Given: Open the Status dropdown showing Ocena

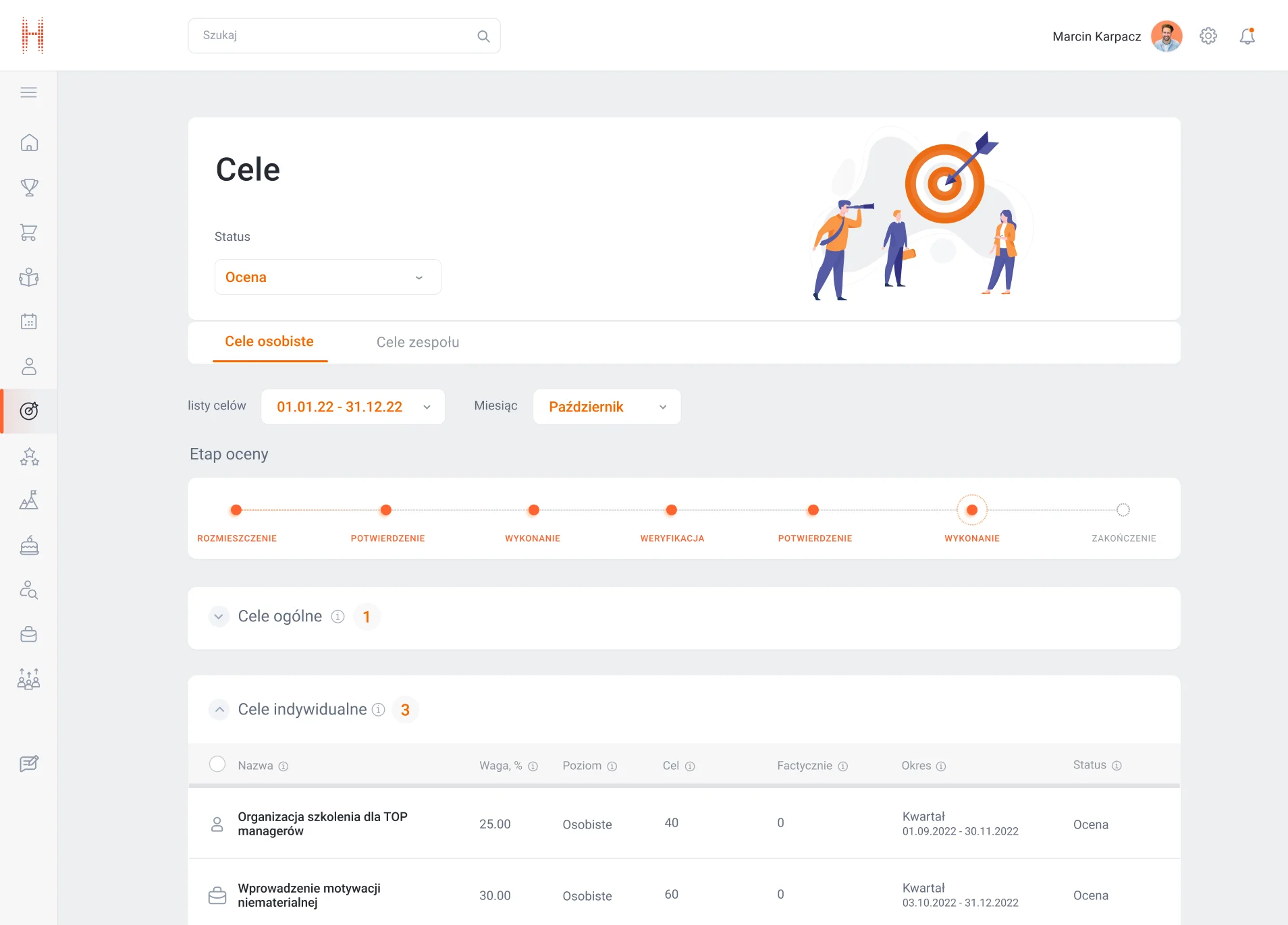Looking at the screenshot, I should pos(327,277).
